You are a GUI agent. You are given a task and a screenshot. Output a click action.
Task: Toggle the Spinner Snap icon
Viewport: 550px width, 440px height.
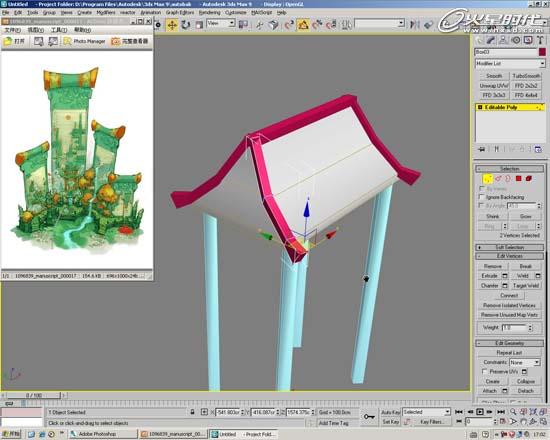pos(331,25)
